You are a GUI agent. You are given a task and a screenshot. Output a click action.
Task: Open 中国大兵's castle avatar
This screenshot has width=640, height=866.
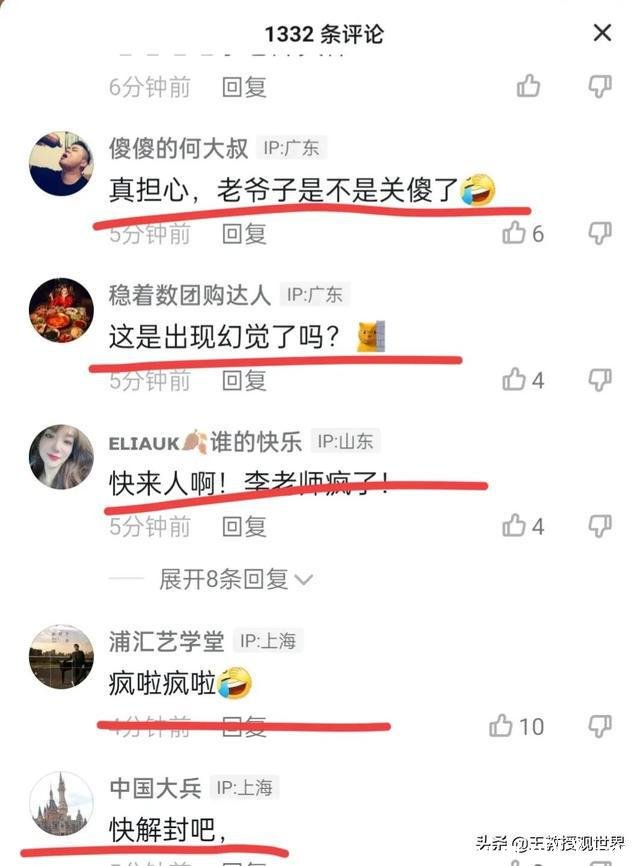click(61, 804)
